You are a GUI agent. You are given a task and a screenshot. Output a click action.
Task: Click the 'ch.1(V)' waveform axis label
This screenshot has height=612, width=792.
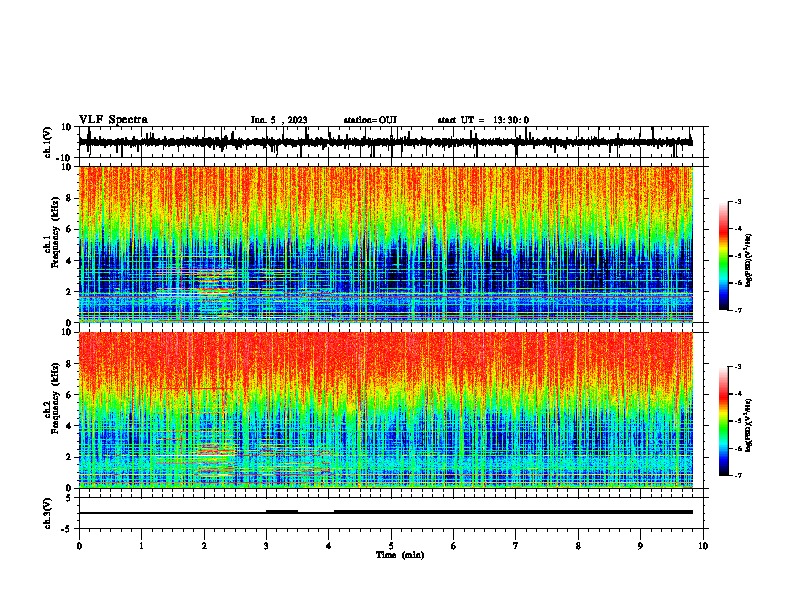click(x=48, y=142)
